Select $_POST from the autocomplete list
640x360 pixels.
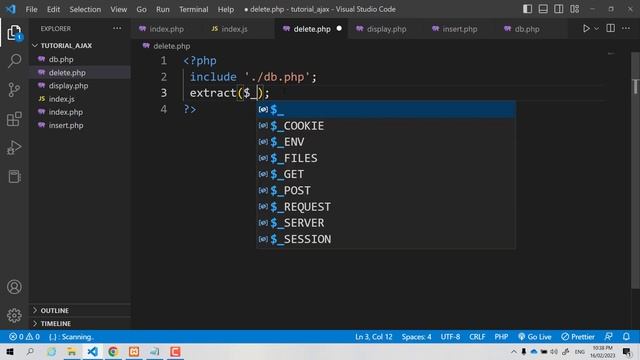click(386, 191)
